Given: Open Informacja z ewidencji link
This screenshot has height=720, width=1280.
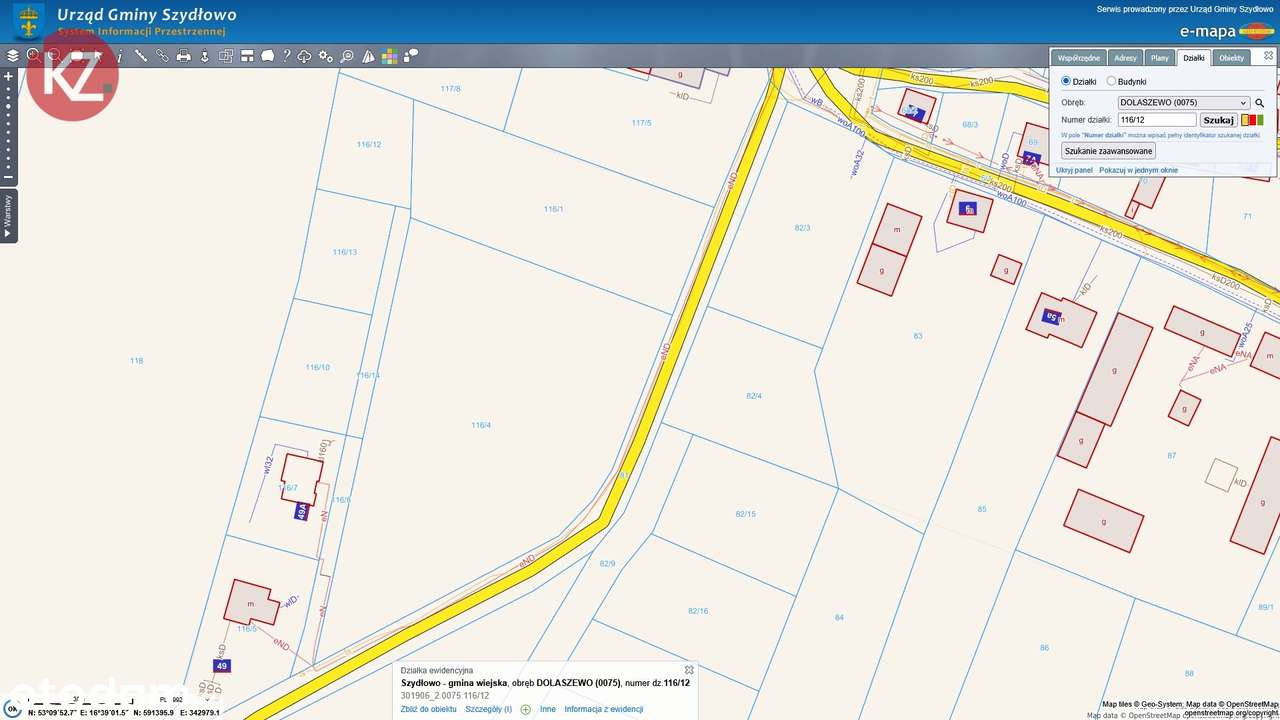Looking at the screenshot, I should coord(604,709).
